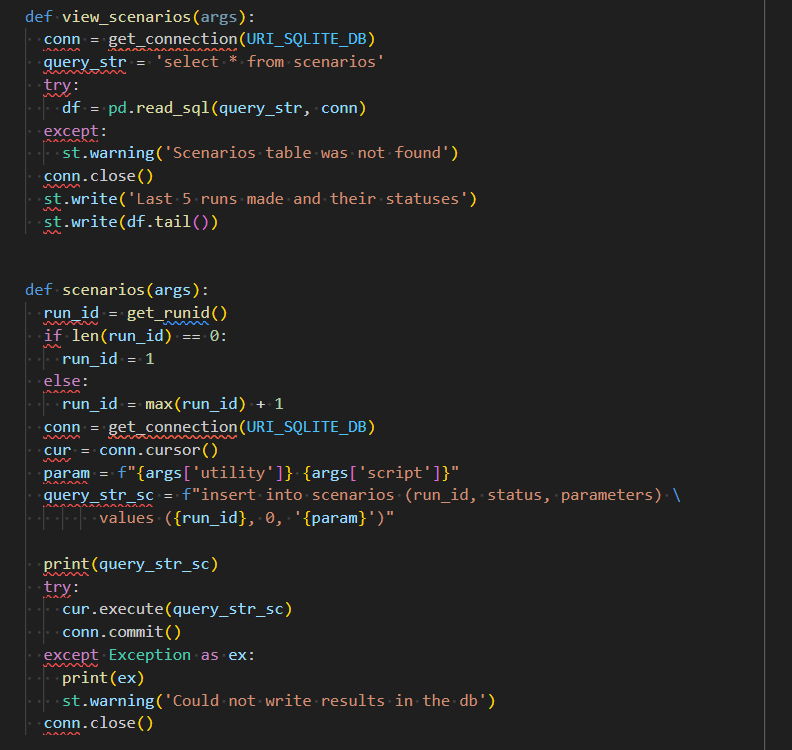The width and height of the screenshot is (792, 750).
Task: Click 'status' in the insert column list
Action: point(514,495)
